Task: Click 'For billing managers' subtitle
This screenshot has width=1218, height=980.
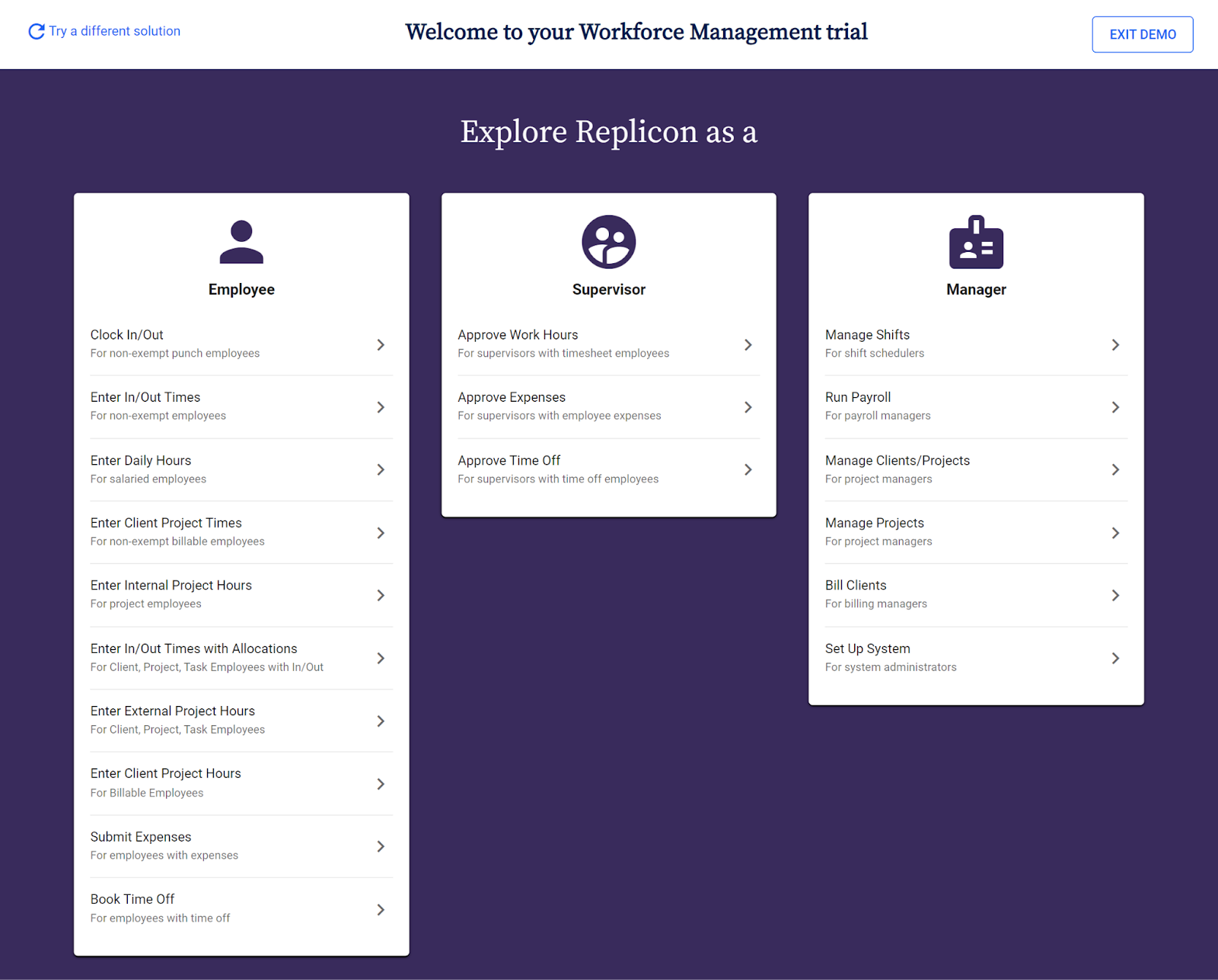Action: 876,603
